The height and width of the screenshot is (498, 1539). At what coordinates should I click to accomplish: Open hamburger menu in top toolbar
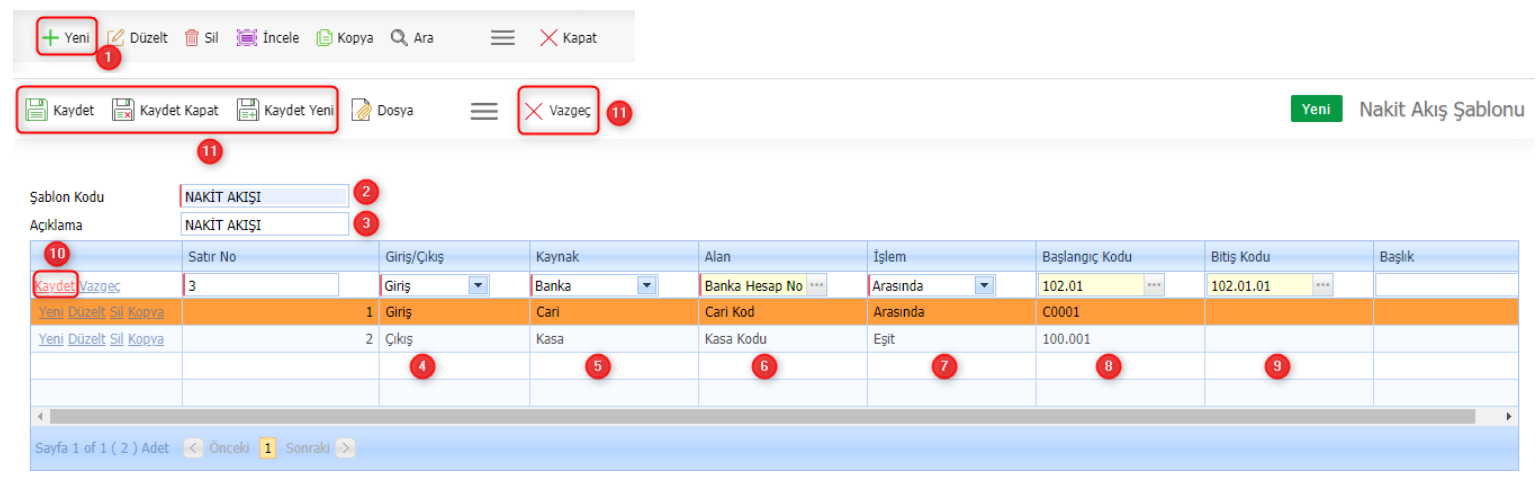coord(503,38)
